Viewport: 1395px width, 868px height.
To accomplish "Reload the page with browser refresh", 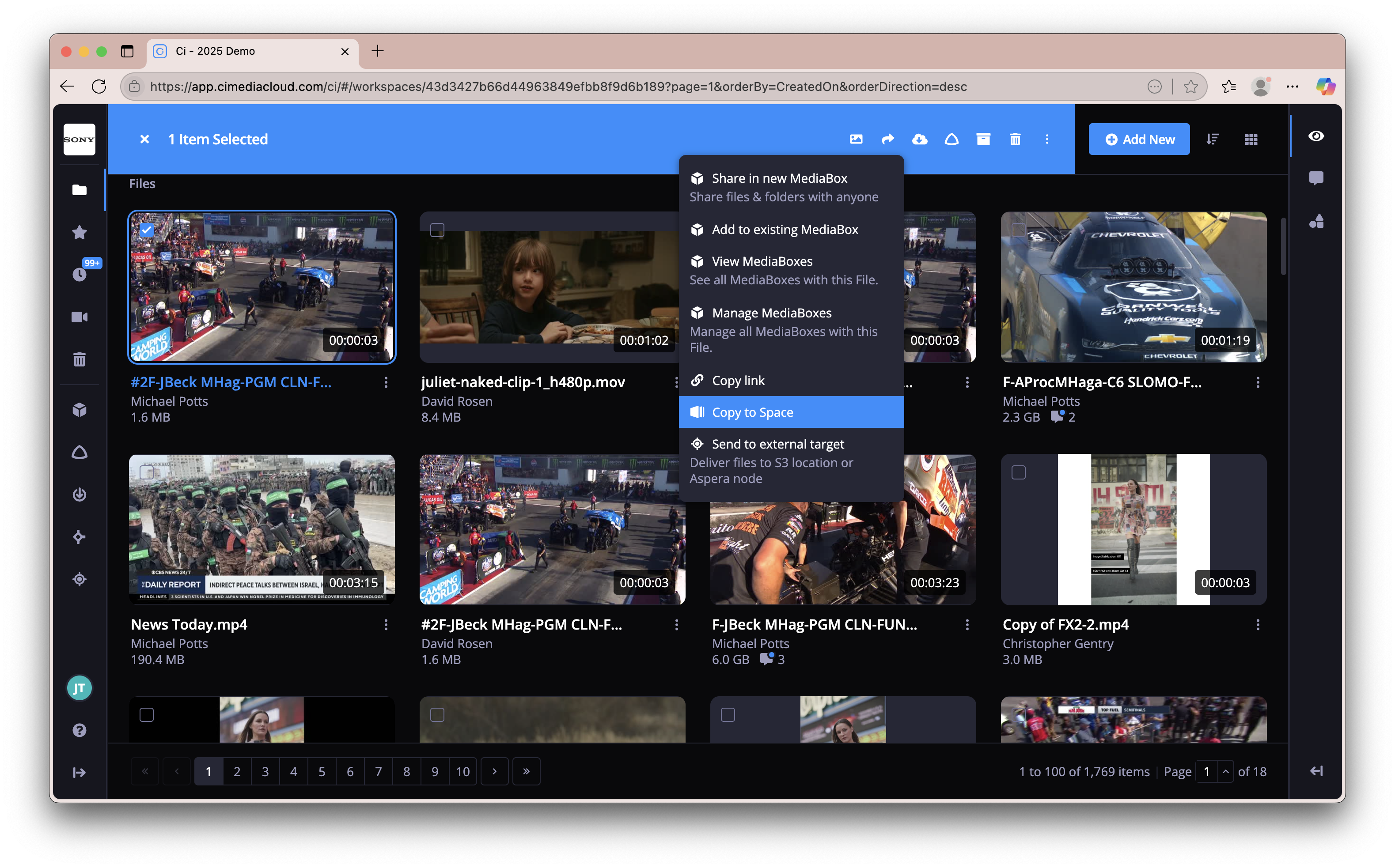I will click(99, 87).
